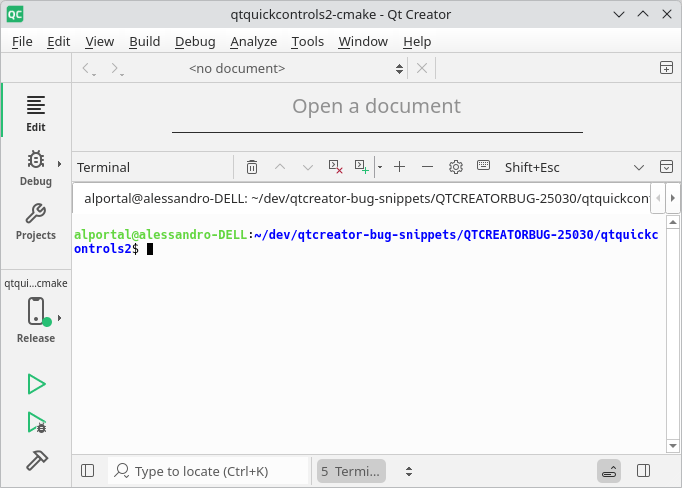Run the project with the green arrow
The height and width of the screenshot is (488, 682).
point(37,384)
